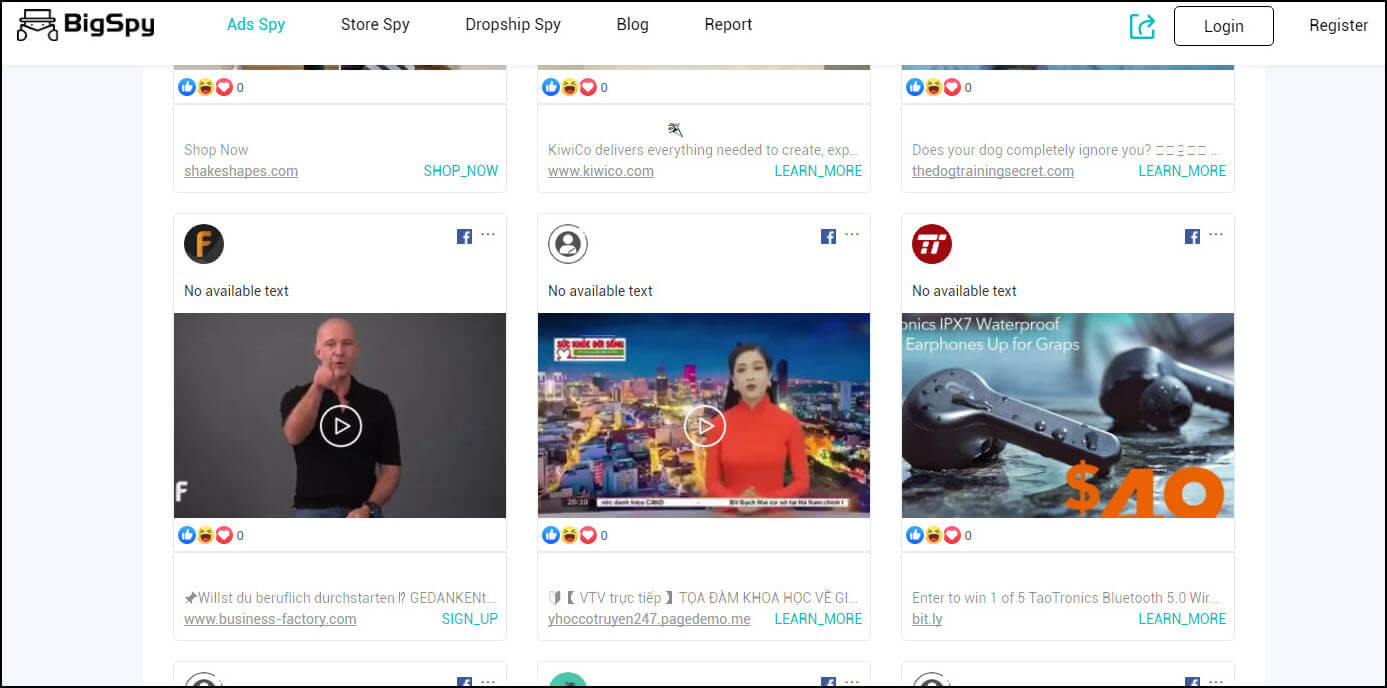The image size is (1387, 688).
Task: Click reaction icons above KiwiCo ad text
Action: tap(569, 87)
